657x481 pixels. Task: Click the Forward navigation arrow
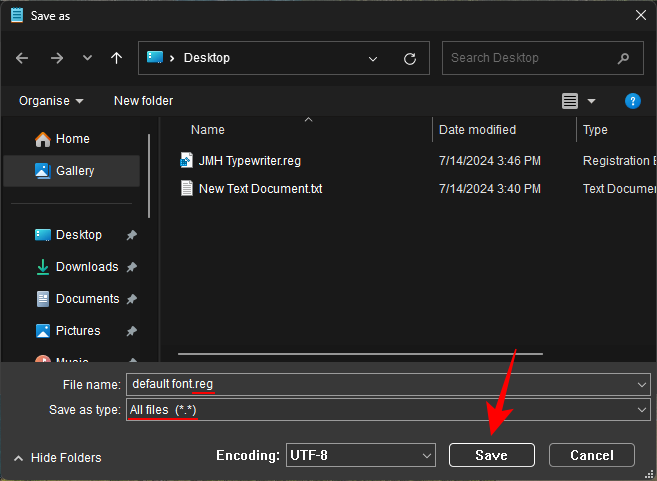point(56,58)
